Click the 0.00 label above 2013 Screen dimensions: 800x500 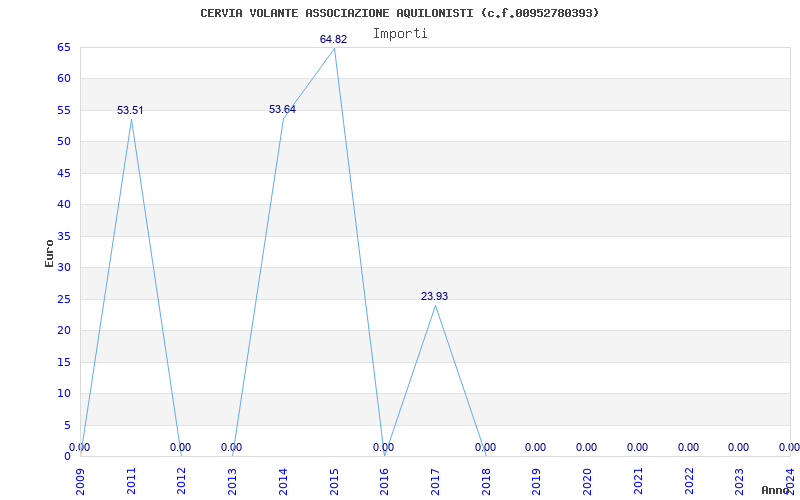click(231, 447)
